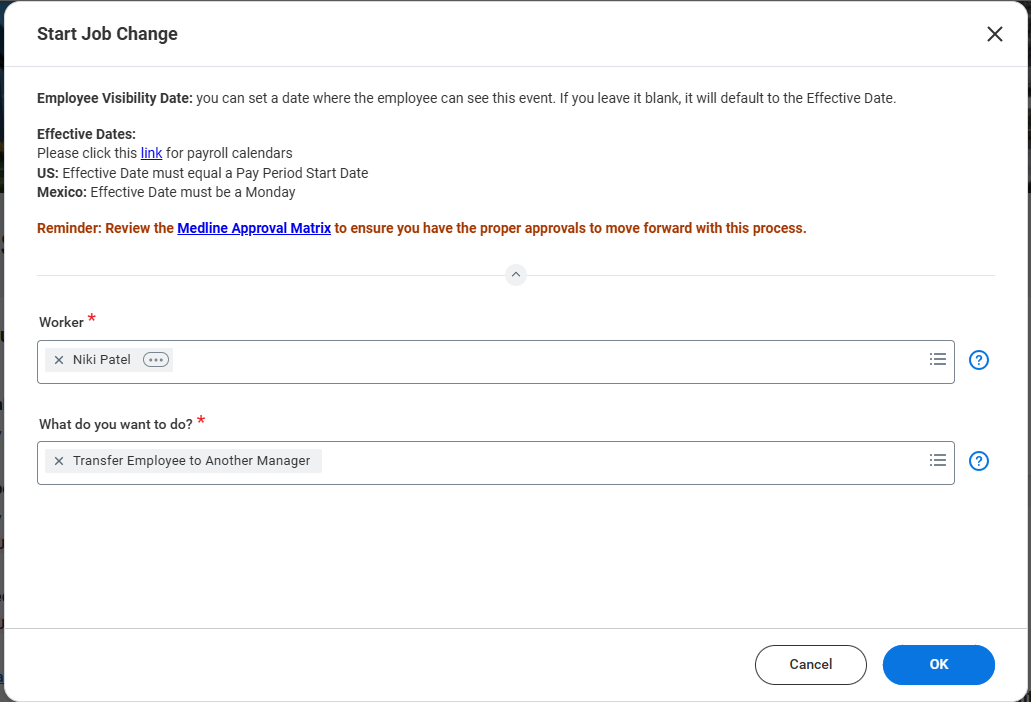Remove Niki Patel from Worker field
1031x702 pixels.
59,360
